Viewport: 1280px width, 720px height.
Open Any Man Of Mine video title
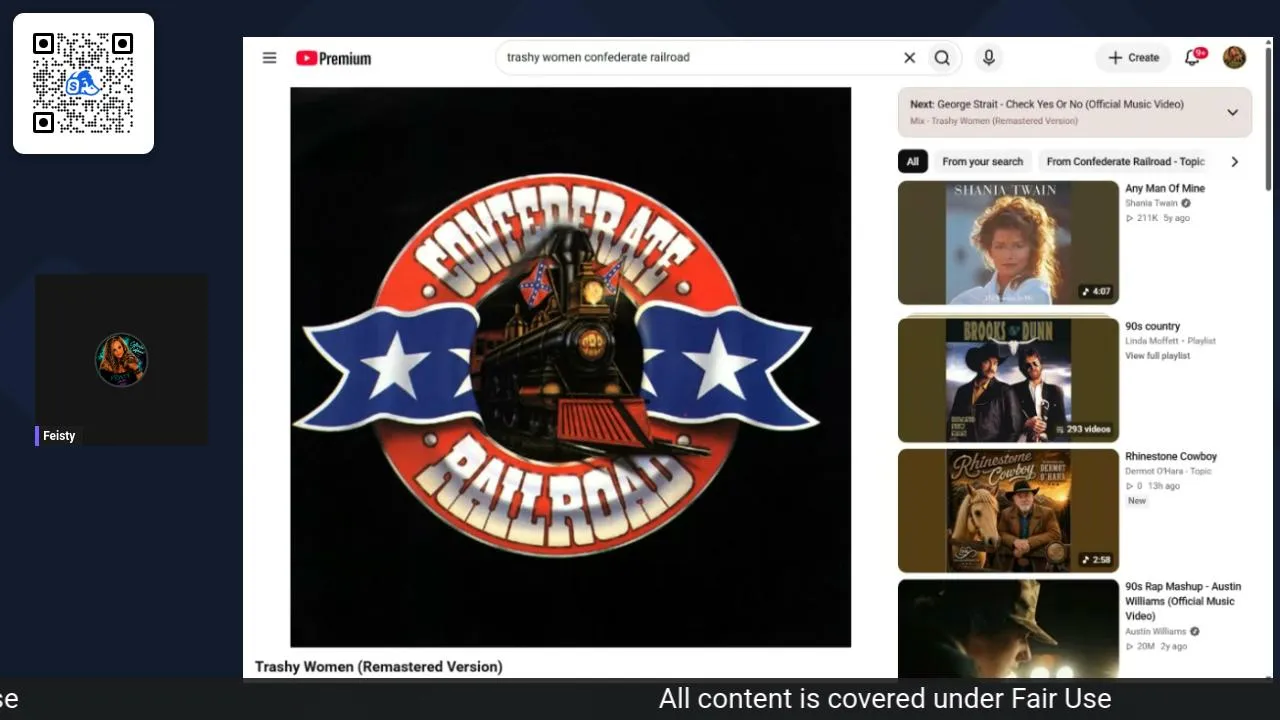point(1165,188)
